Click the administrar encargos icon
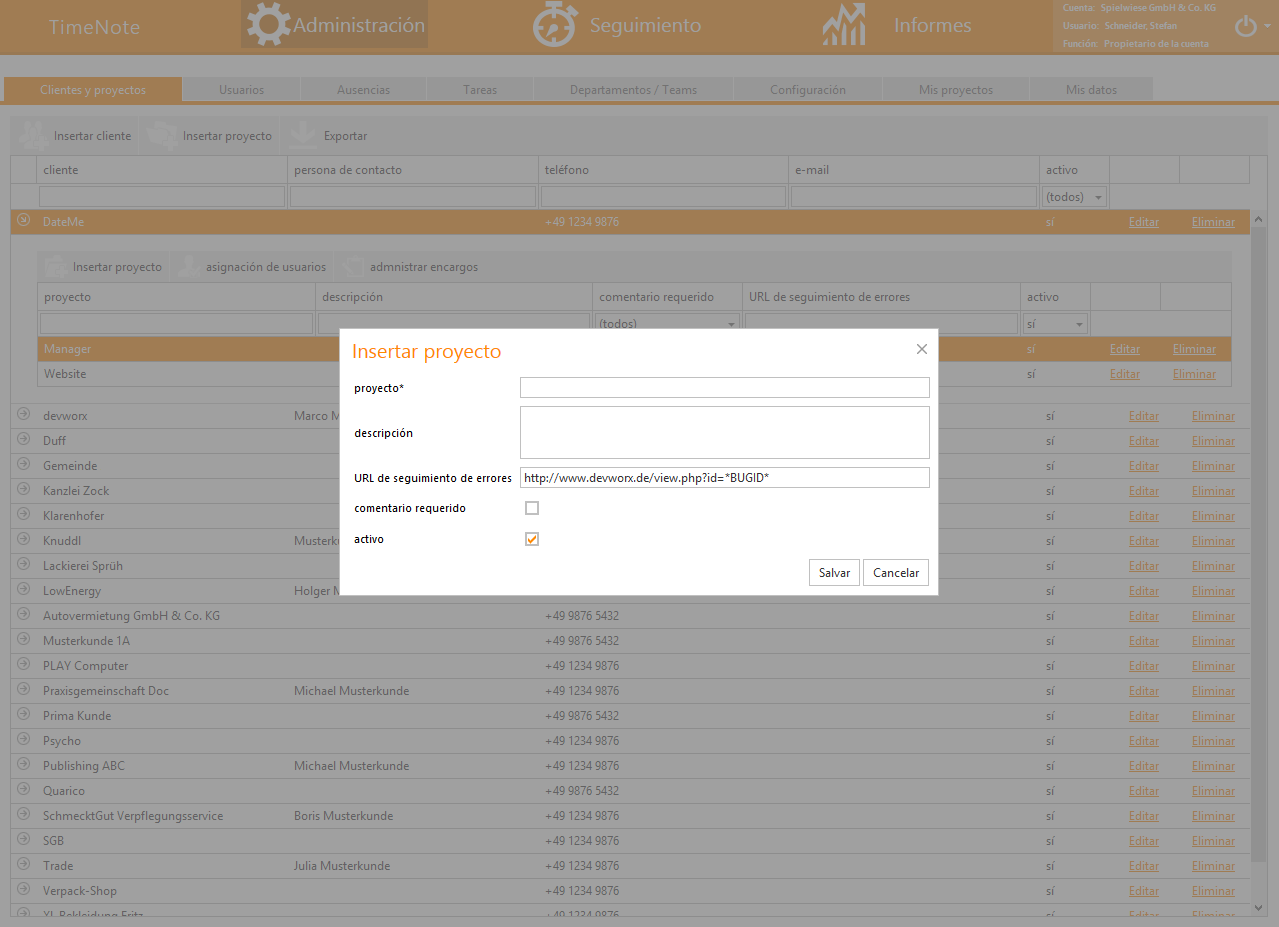The height and width of the screenshot is (927, 1279). point(350,267)
